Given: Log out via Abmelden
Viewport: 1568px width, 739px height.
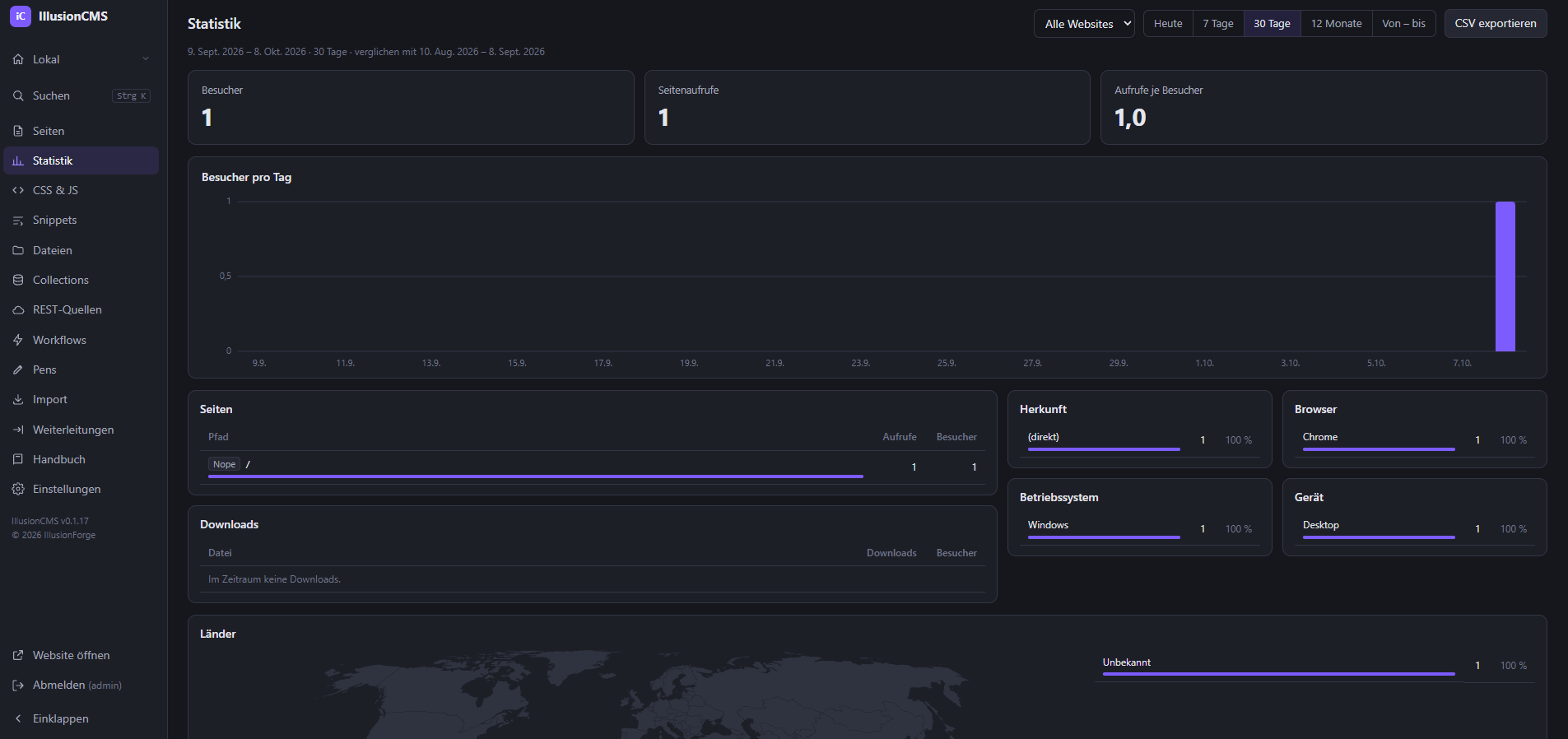Looking at the screenshot, I should [81, 685].
